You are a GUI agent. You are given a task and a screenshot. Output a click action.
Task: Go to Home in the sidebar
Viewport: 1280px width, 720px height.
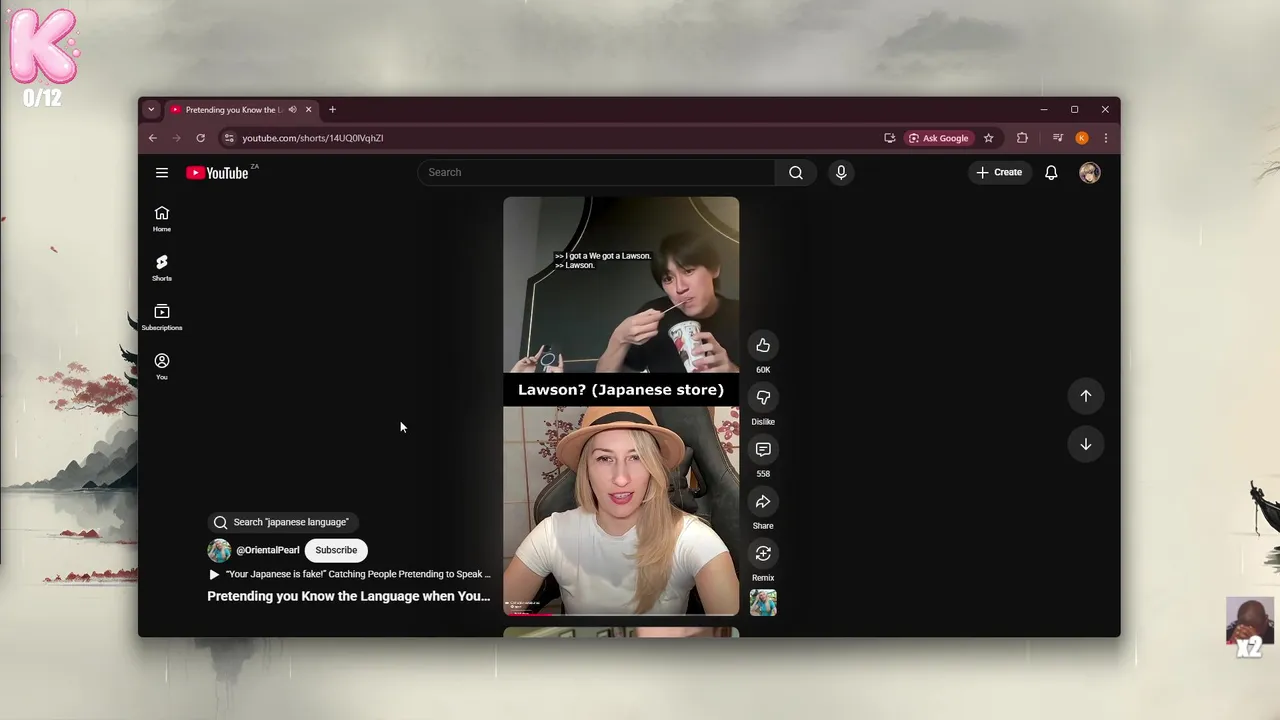click(x=162, y=219)
